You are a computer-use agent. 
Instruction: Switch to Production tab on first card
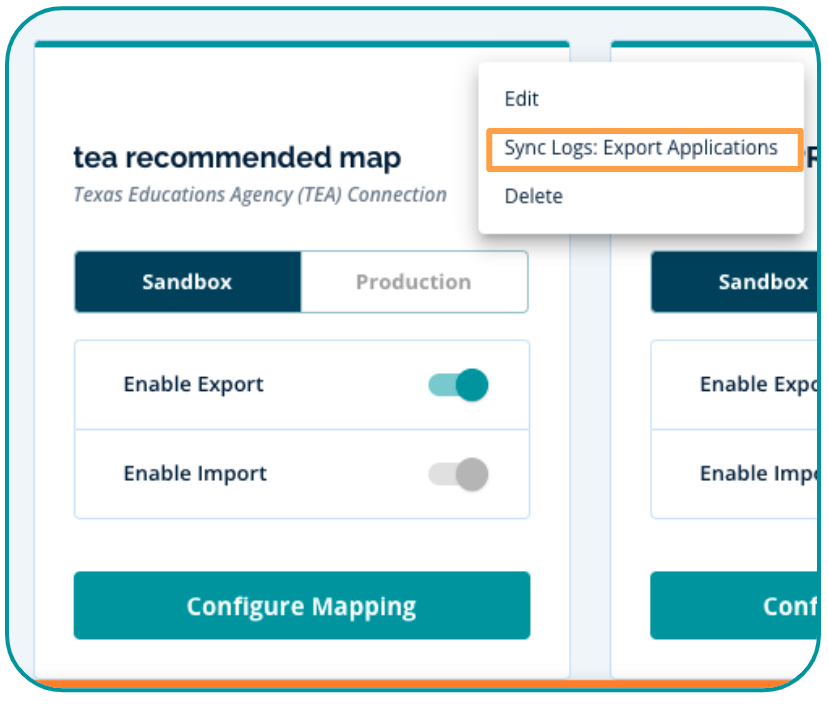point(413,282)
